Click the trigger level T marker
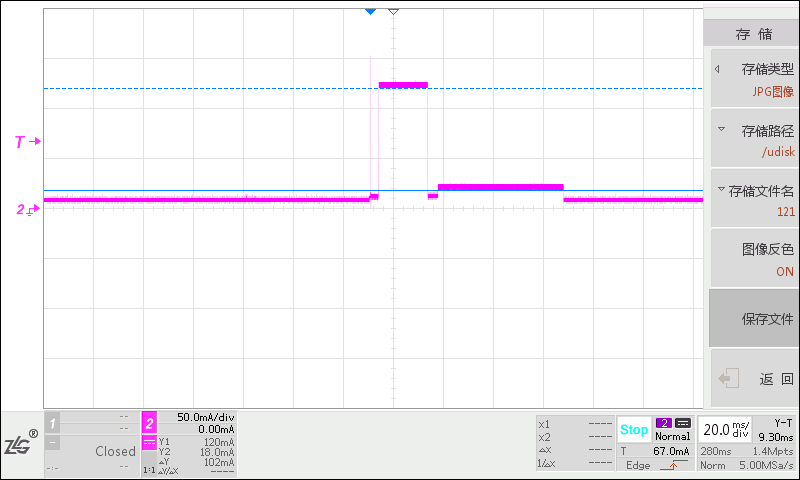Screen dimensions: 800x480 [26, 142]
